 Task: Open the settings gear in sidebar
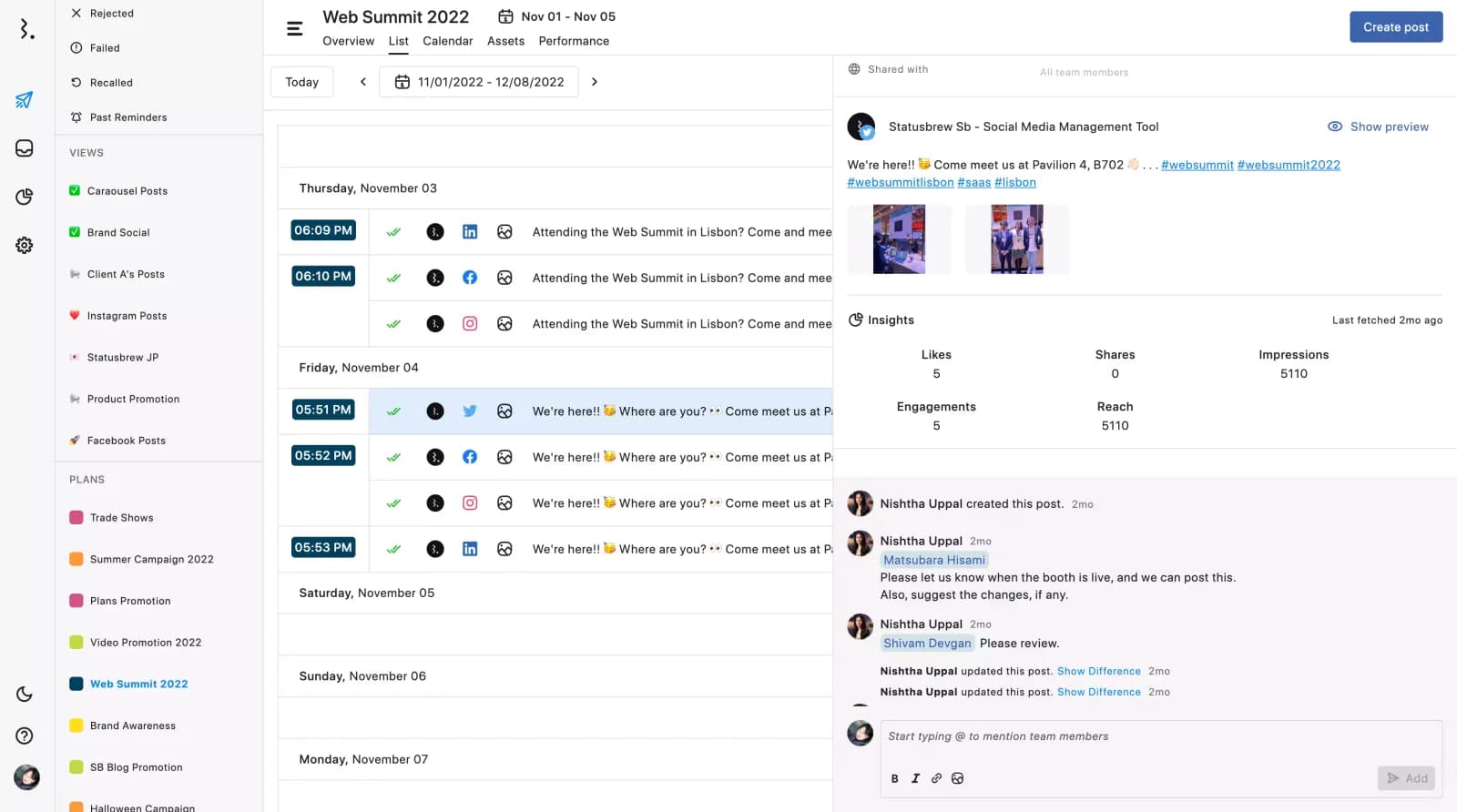tap(25, 245)
